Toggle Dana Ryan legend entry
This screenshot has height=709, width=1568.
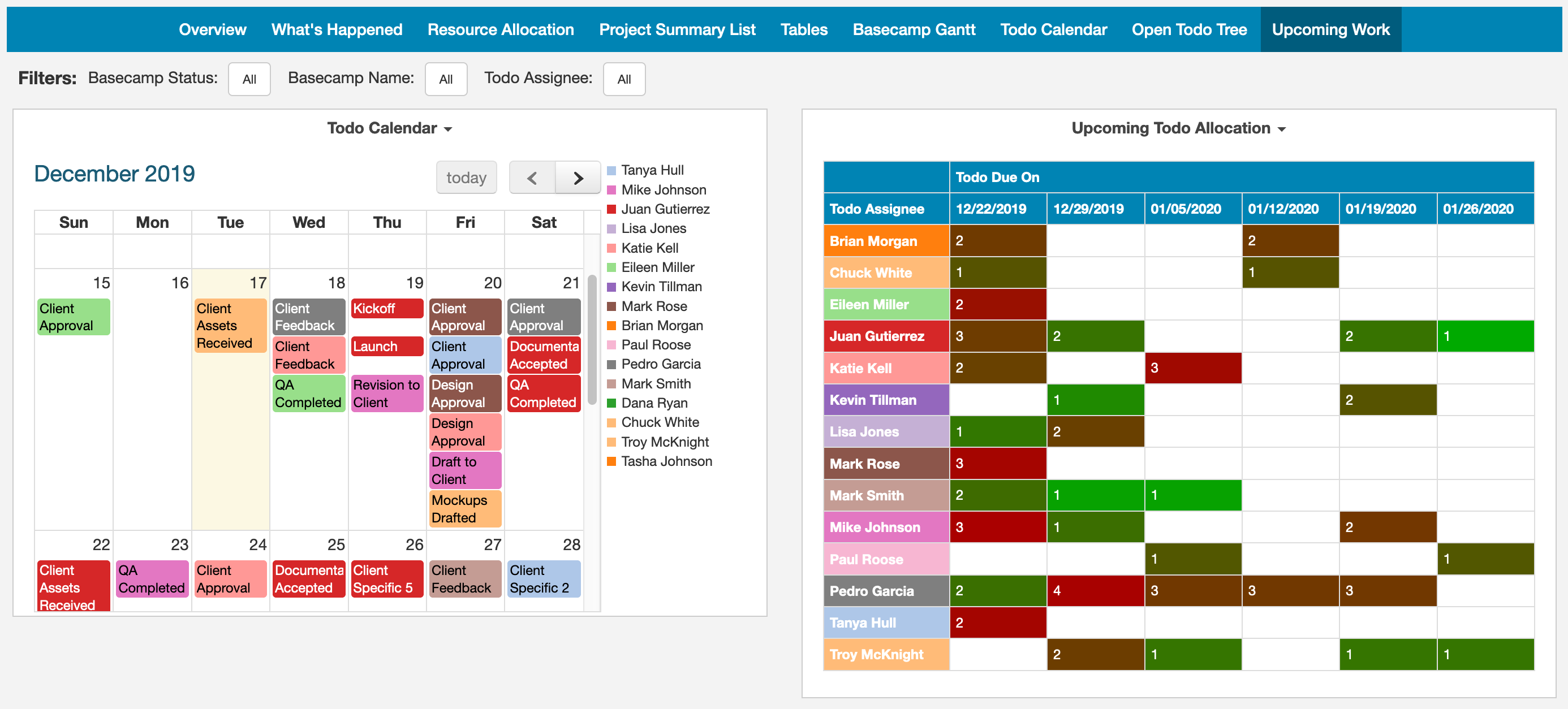[654, 403]
